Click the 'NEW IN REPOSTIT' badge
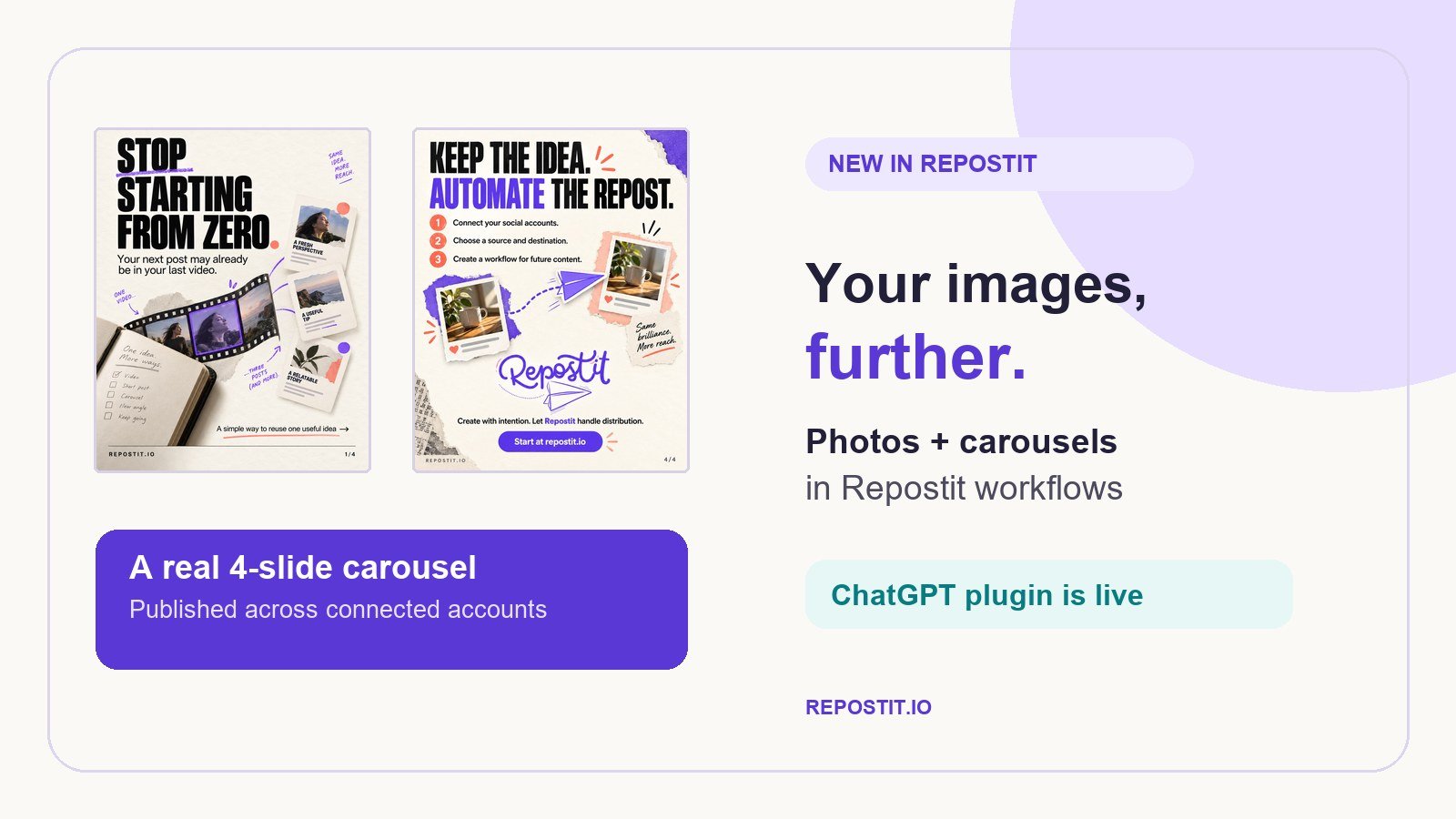Image resolution: width=1456 pixels, height=819 pixels. click(999, 164)
